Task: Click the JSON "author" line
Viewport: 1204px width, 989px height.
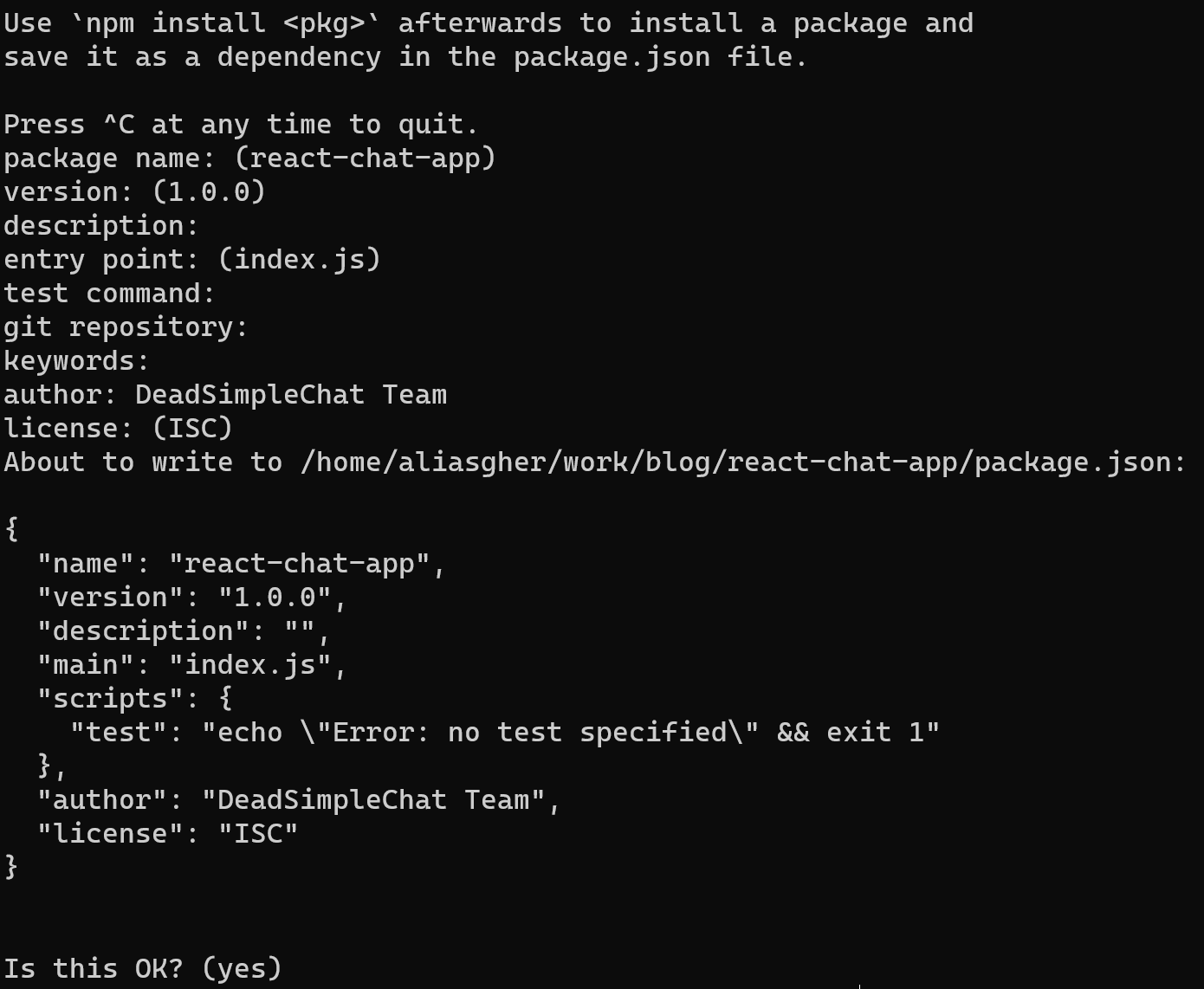Action: tap(299, 800)
